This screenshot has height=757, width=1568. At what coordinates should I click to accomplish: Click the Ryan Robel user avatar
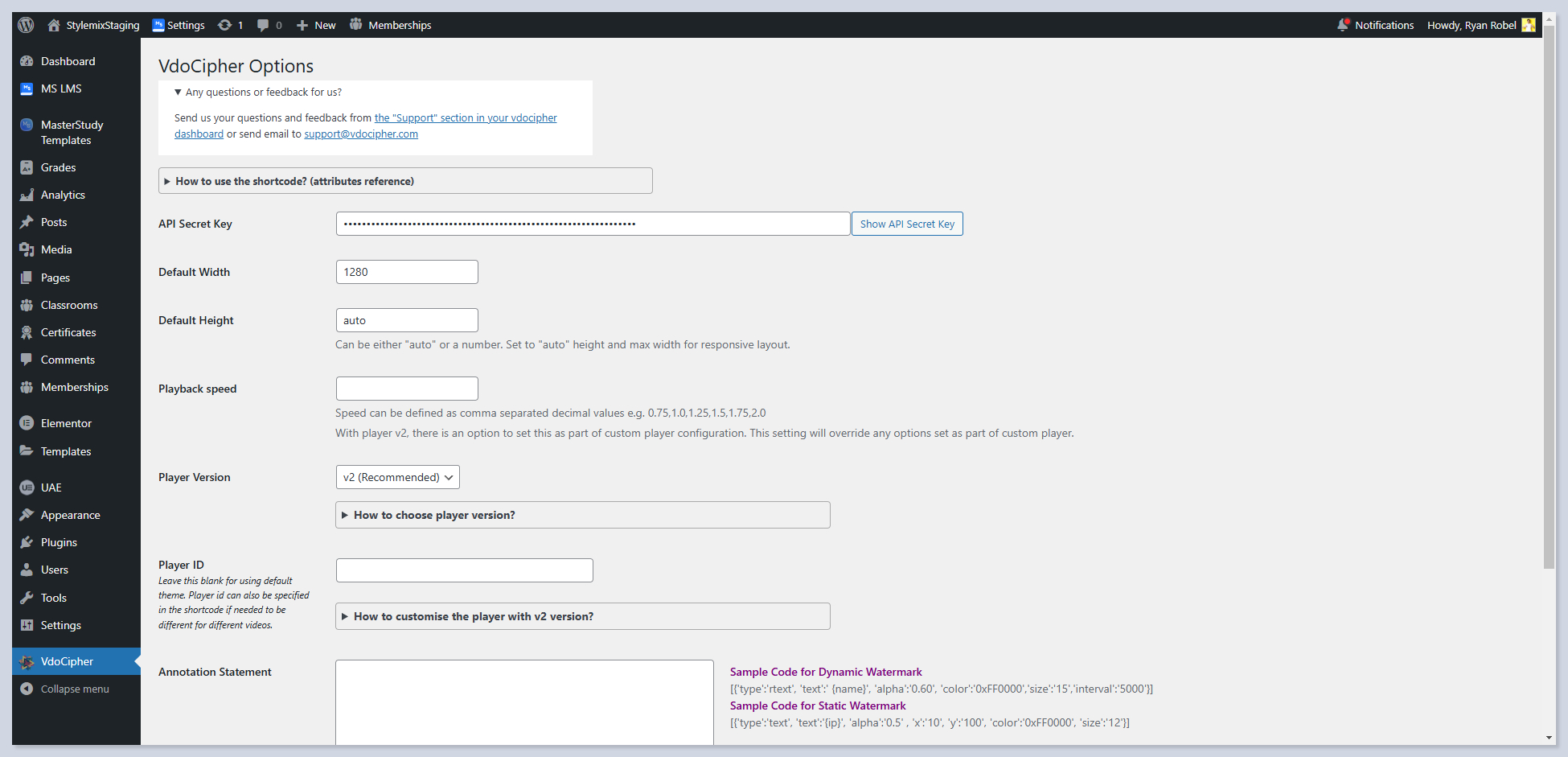(x=1528, y=25)
